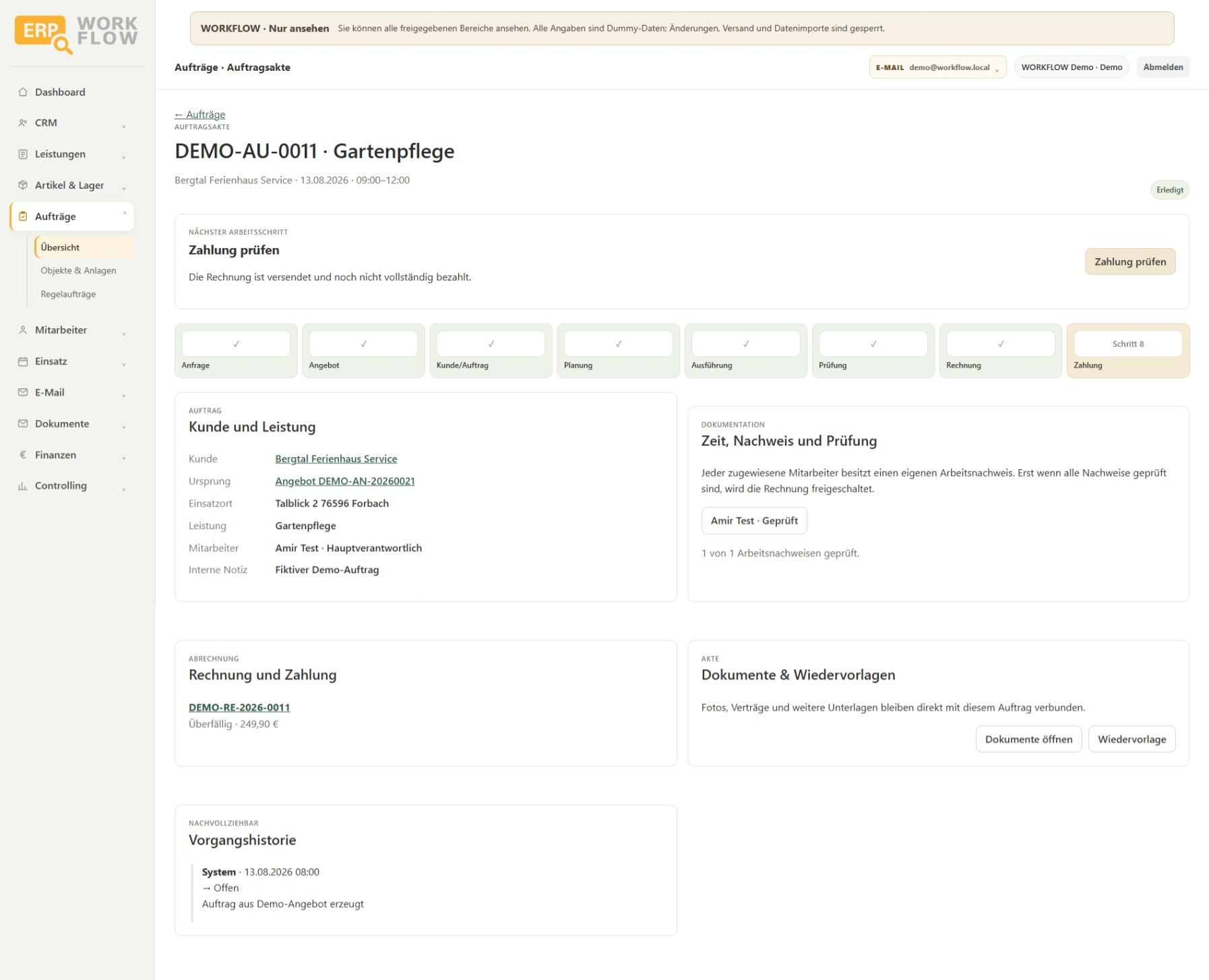Image resolution: width=1209 pixels, height=980 pixels.
Task: Open the Bergtal Ferienhaus Service customer link
Action: coord(336,459)
